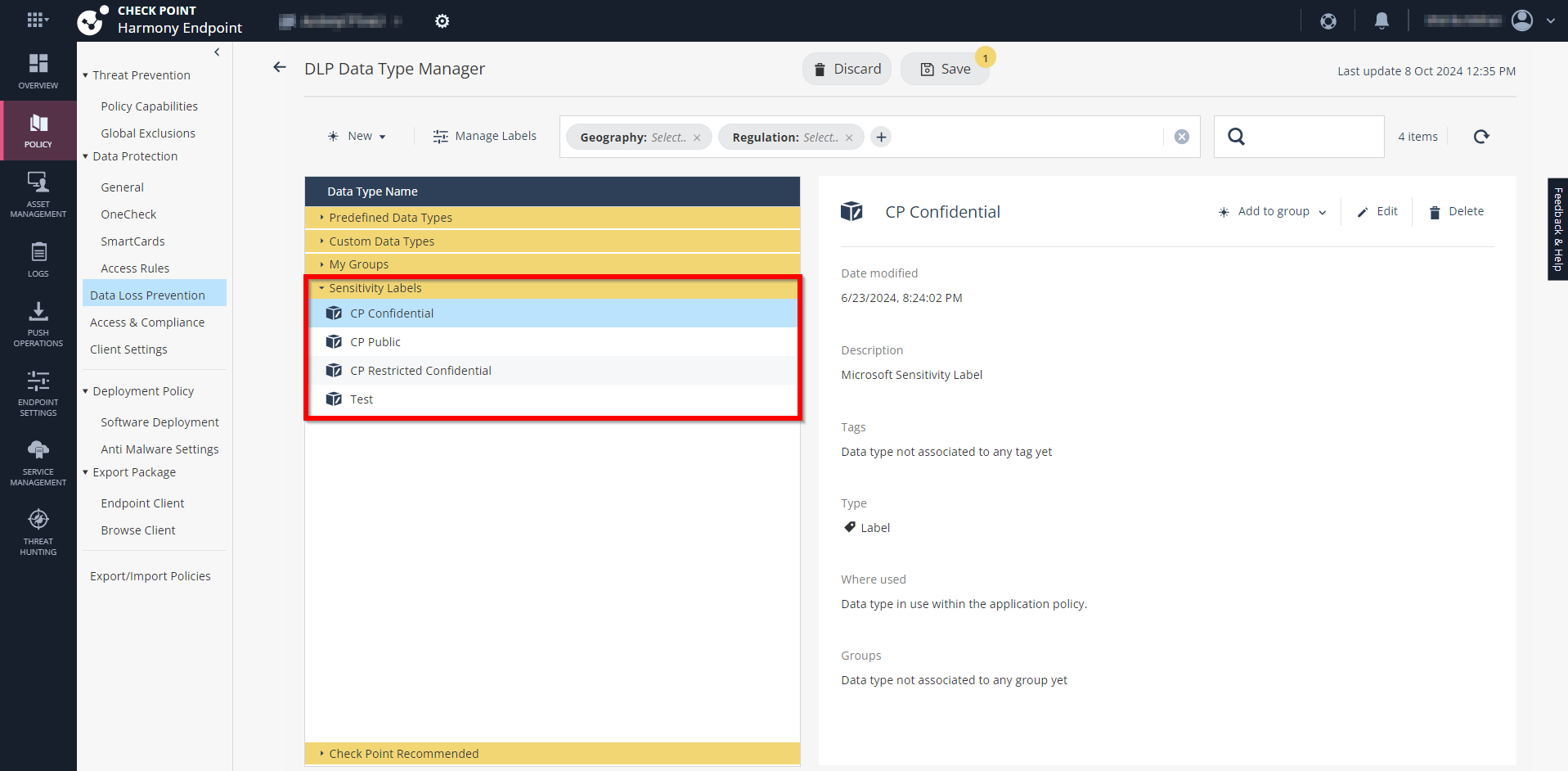
Task: Add a filter with the plus button
Action: 881,137
